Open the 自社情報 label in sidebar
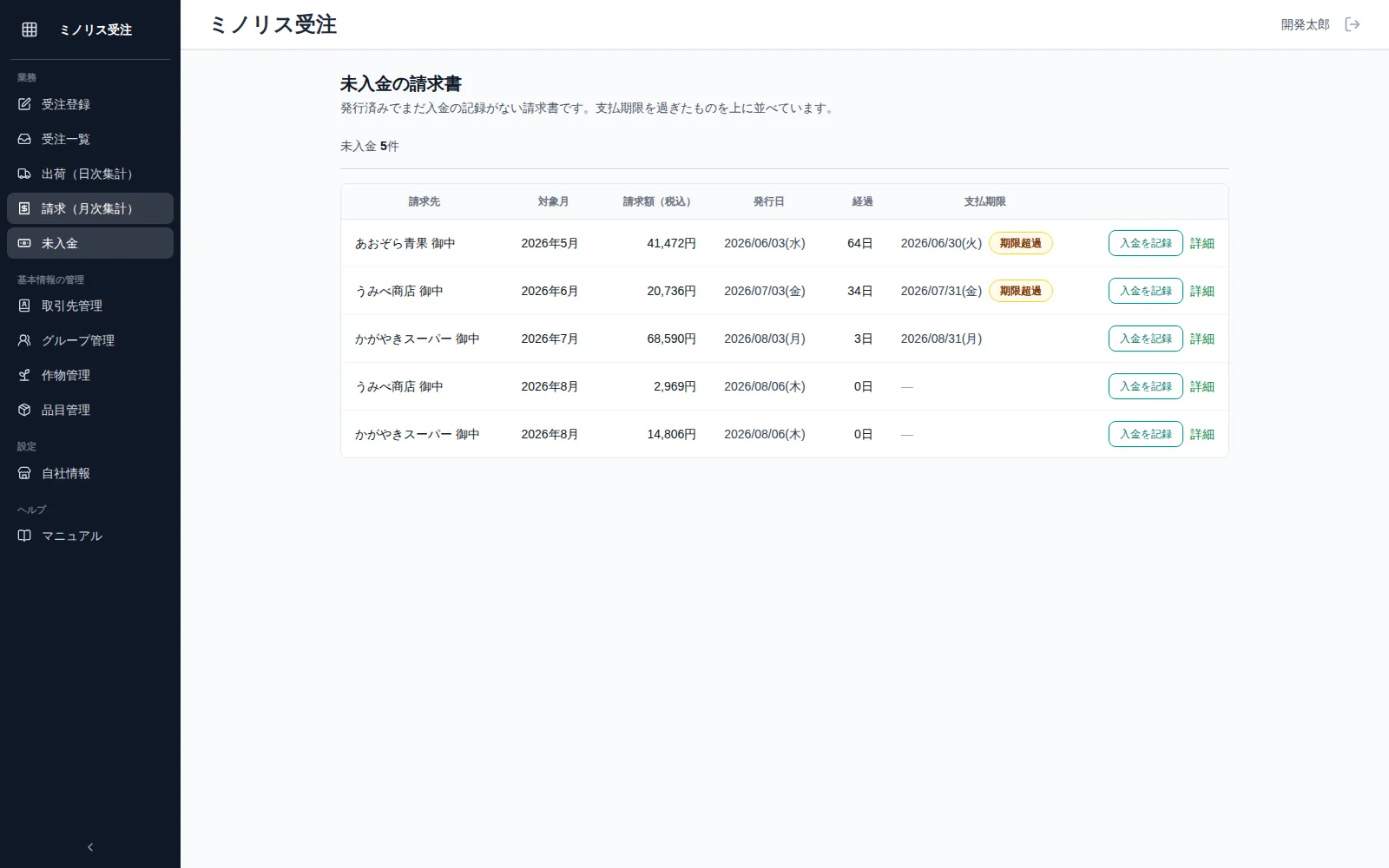1389x868 pixels. click(x=66, y=473)
